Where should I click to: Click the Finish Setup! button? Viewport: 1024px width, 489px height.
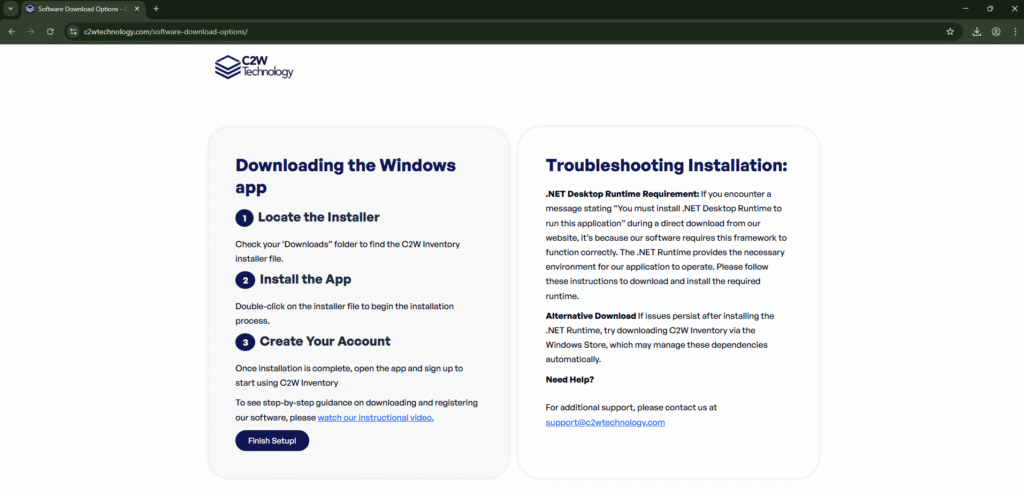(x=272, y=440)
